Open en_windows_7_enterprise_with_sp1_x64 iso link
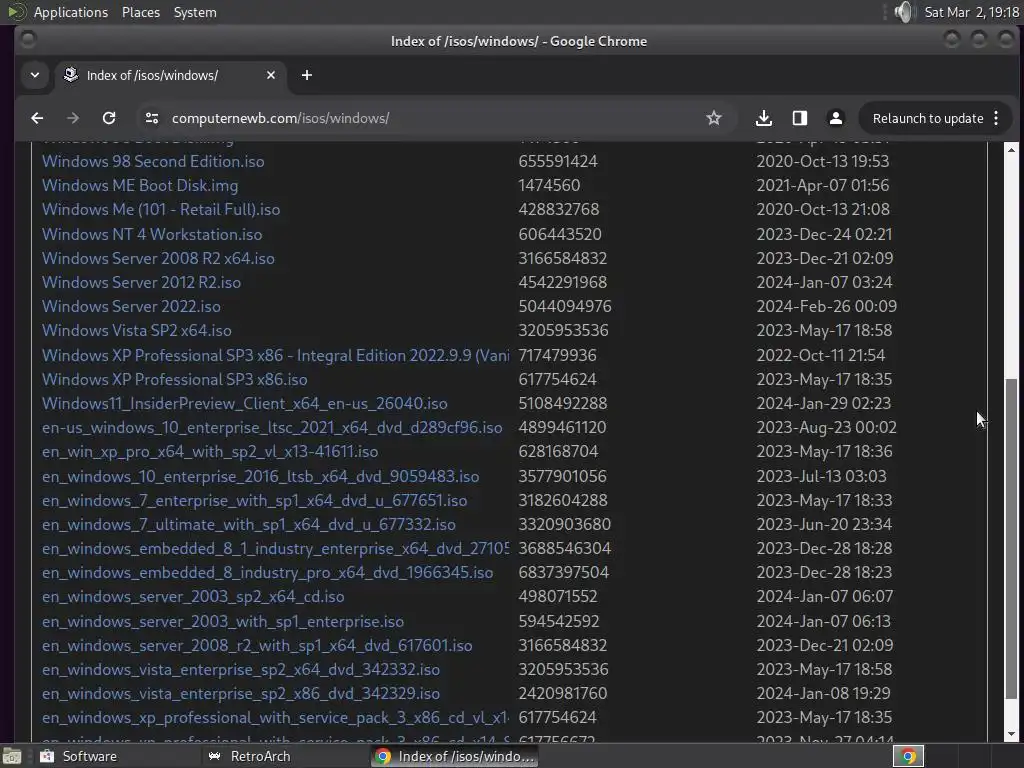 [x=254, y=501]
